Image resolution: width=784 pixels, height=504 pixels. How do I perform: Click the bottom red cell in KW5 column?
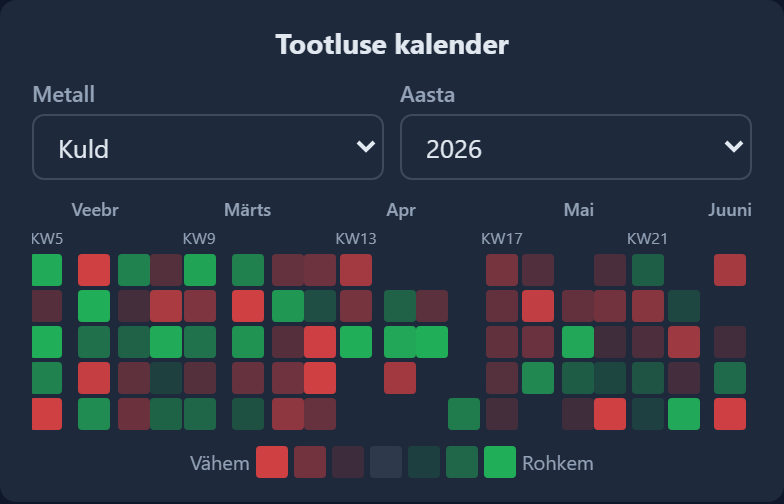(47, 414)
